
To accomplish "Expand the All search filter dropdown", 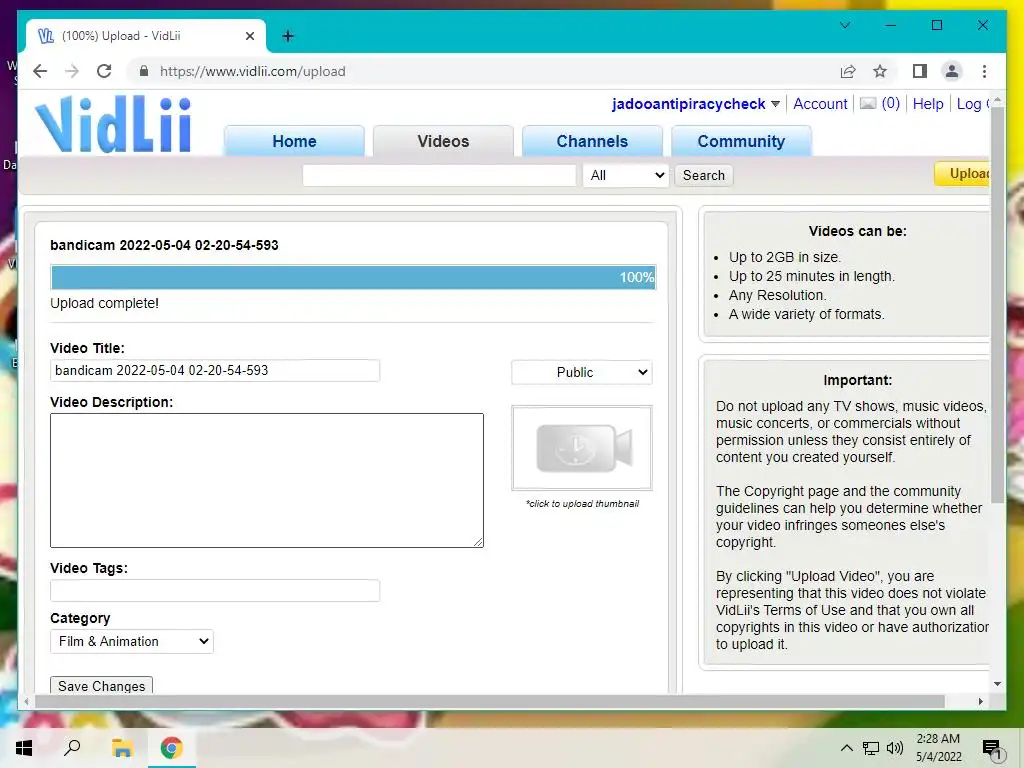I will [x=626, y=175].
